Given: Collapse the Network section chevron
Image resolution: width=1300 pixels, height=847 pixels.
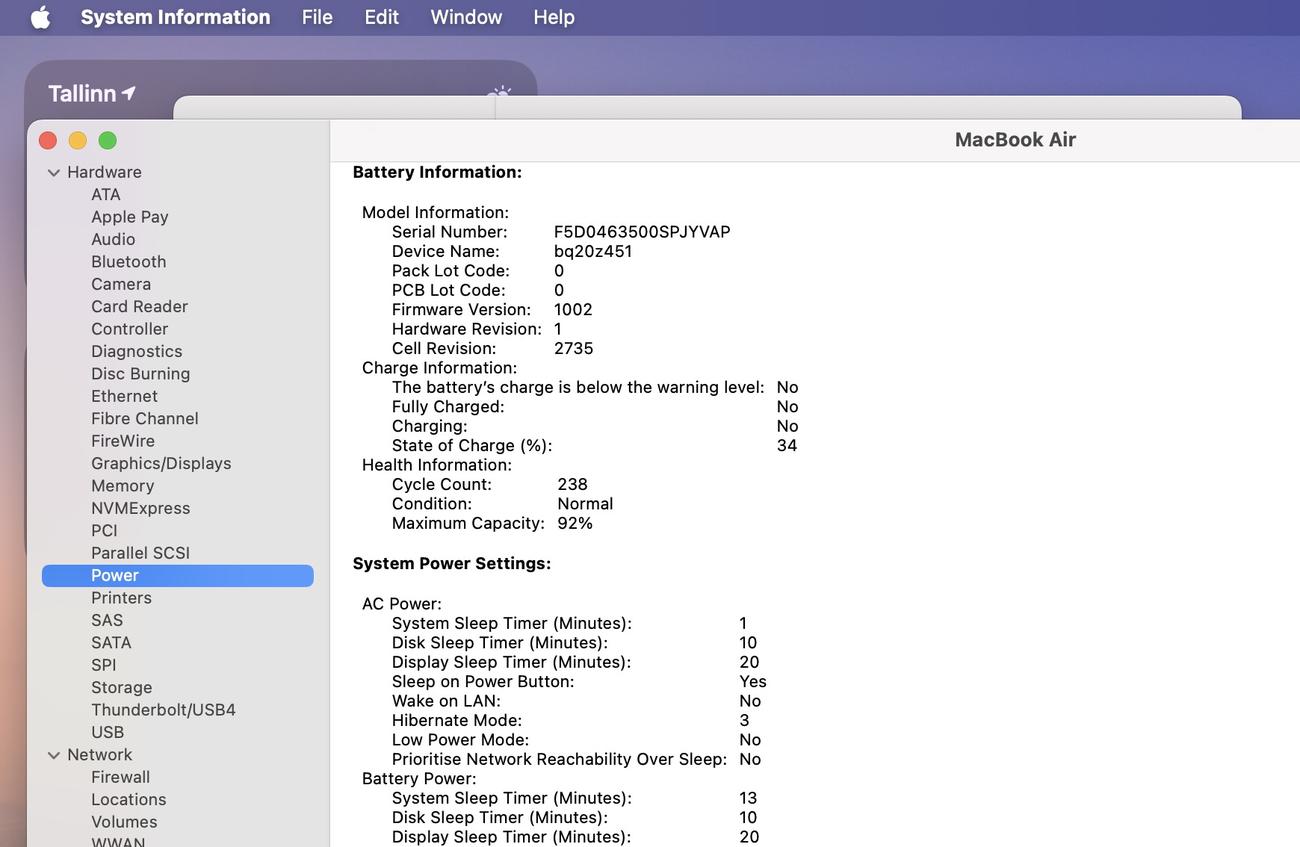Looking at the screenshot, I should (x=54, y=755).
